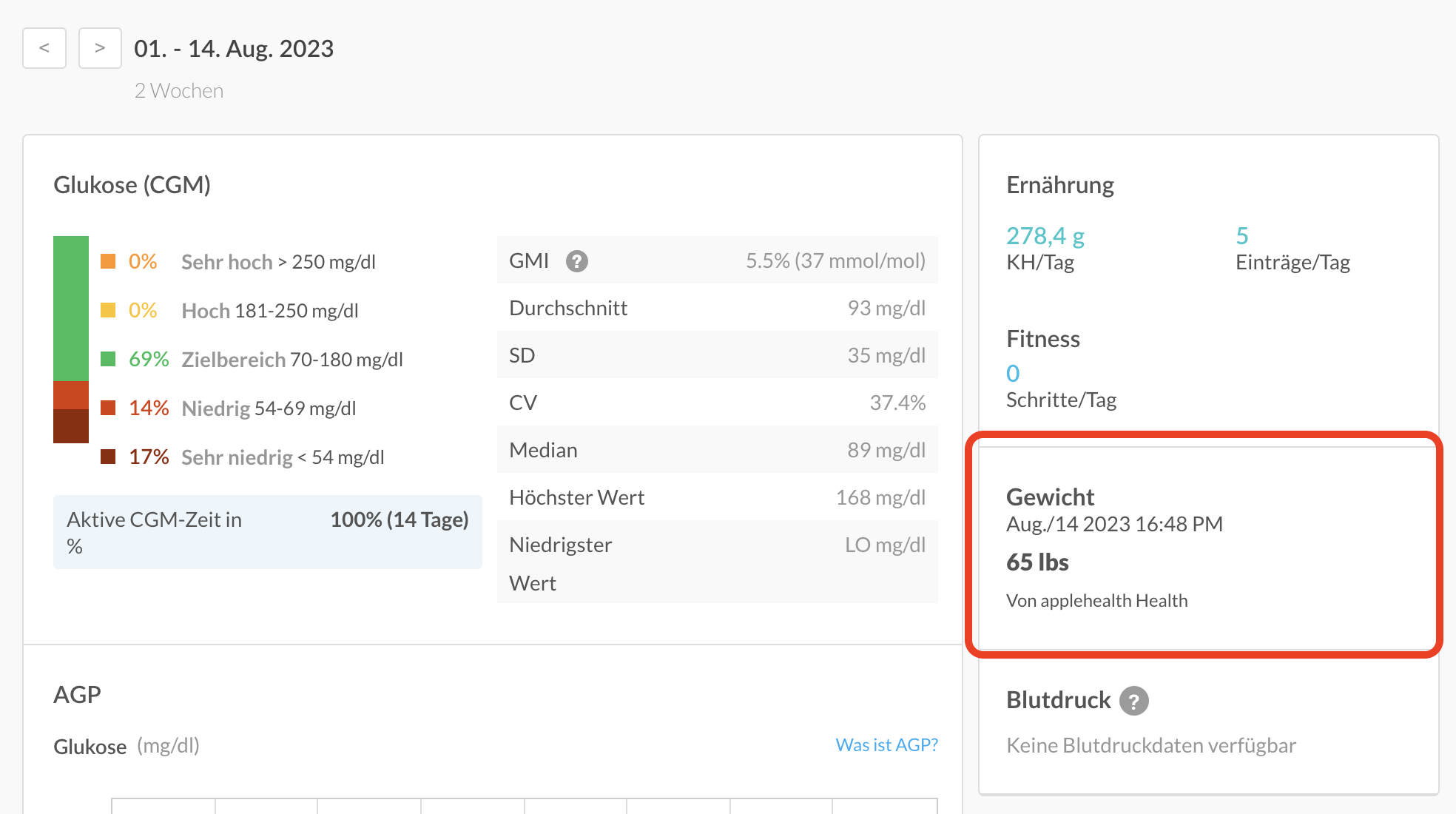The width and height of the screenshot is (1456, 814).
Task: Click the yellow Hoch legend swatch
Action: point(108,310)
